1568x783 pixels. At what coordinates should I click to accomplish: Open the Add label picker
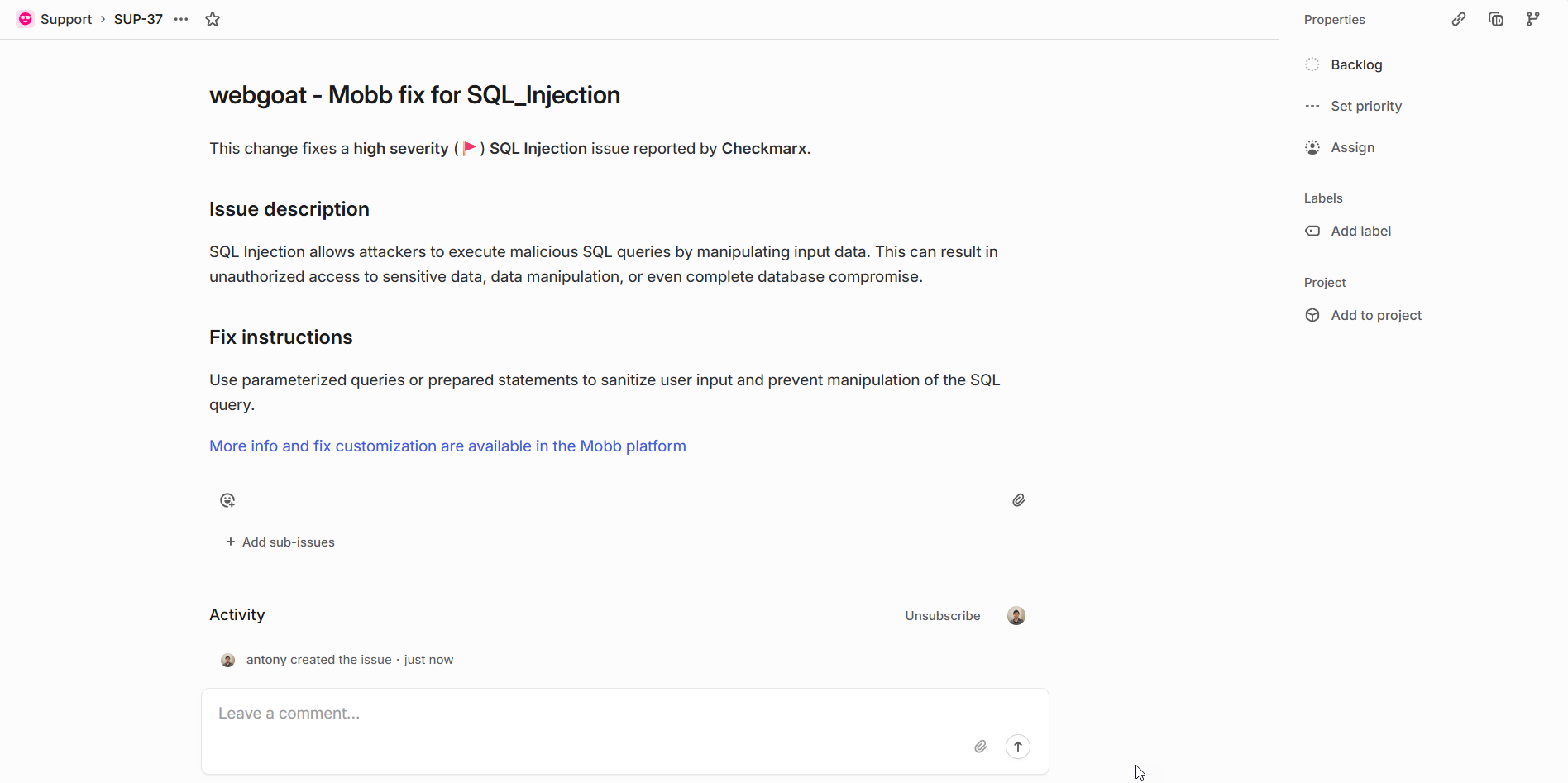1360,231
